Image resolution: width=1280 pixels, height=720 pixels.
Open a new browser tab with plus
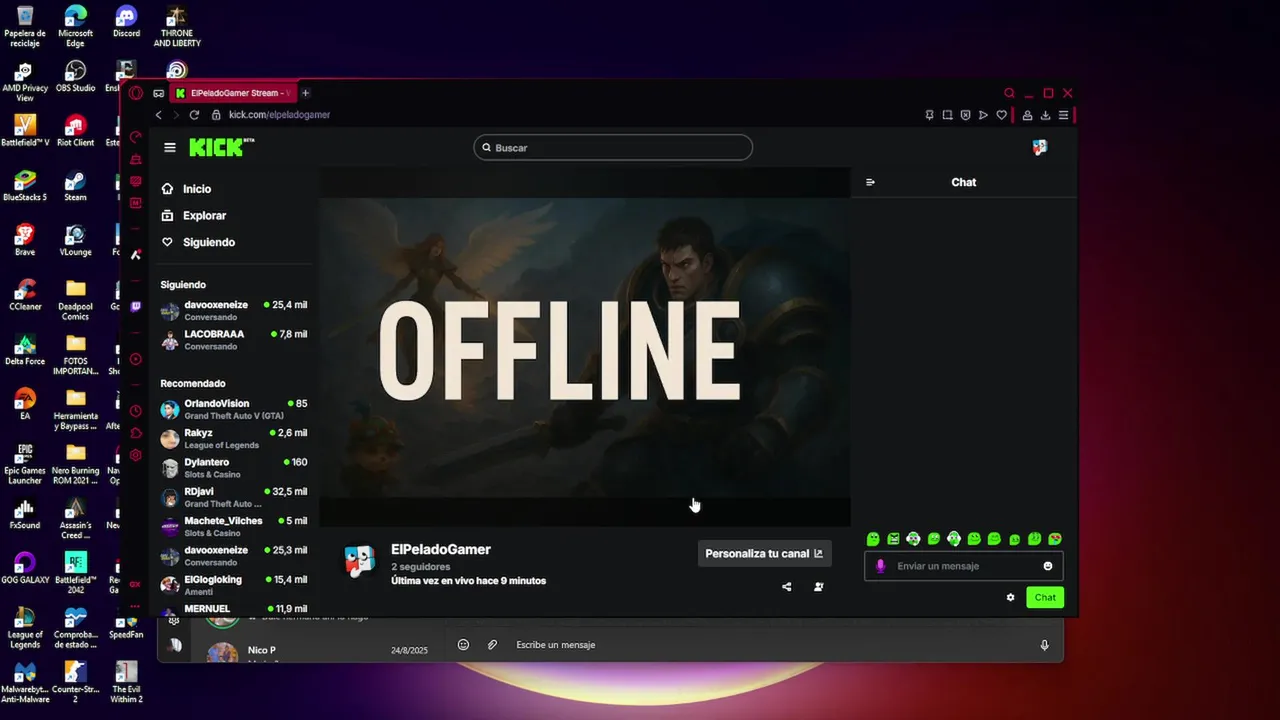[306, 93]
